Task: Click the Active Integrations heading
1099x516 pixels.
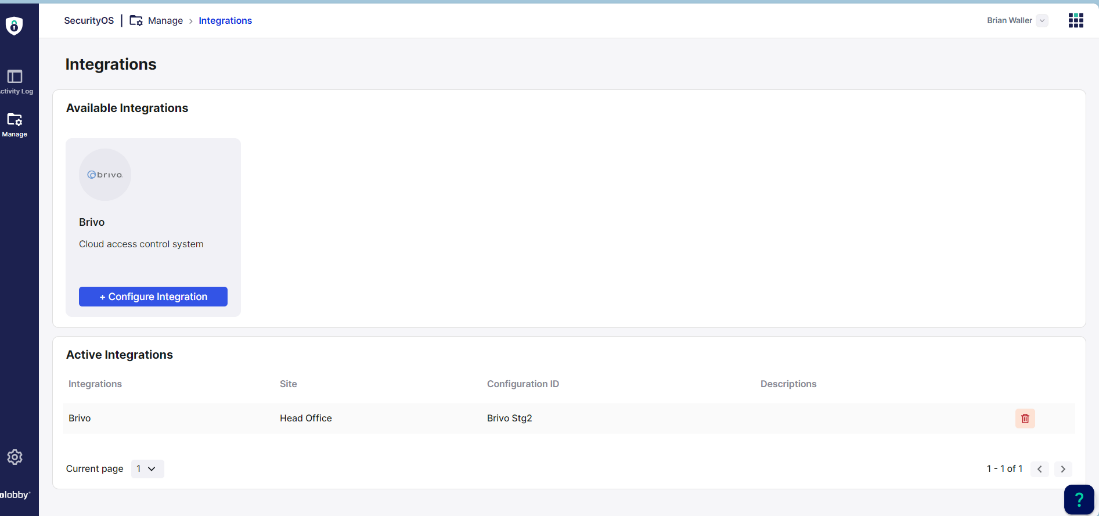Action: click(x=119, y=355)
